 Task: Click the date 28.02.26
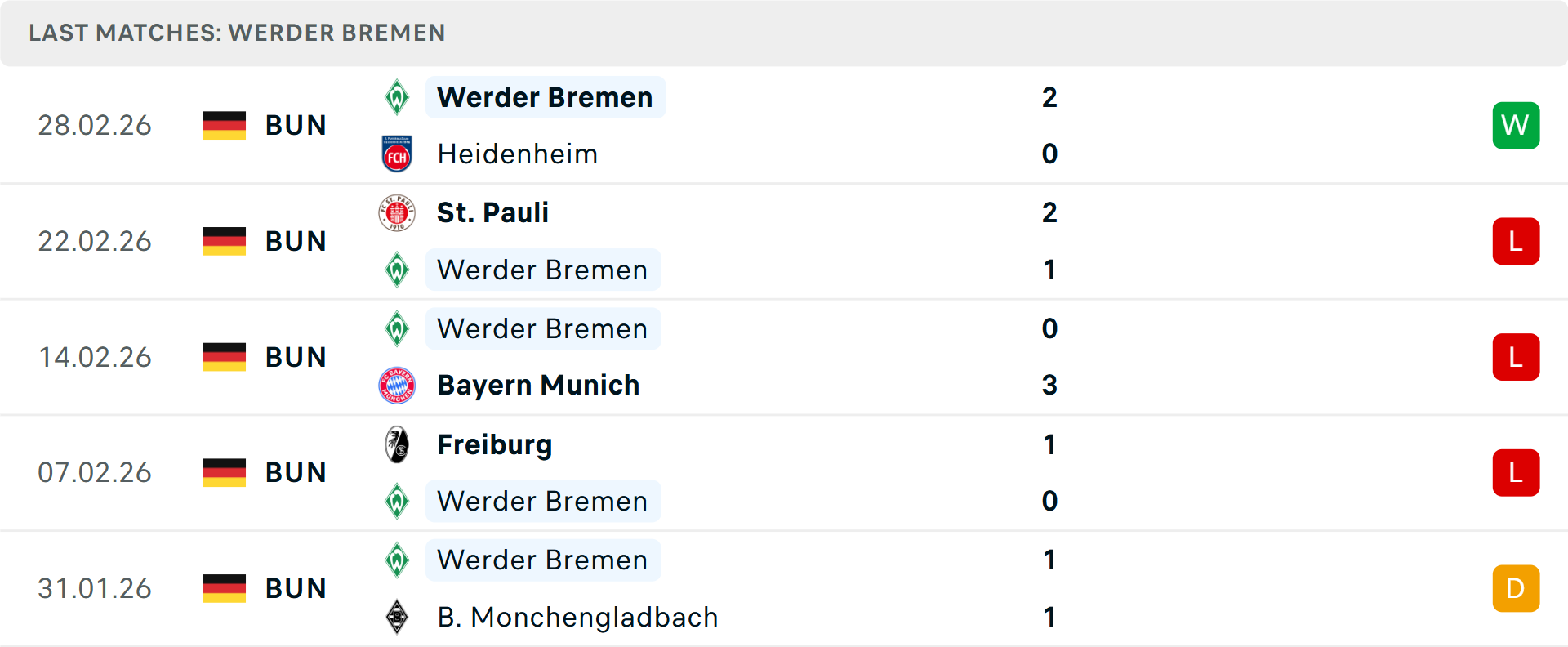point(95,125)
